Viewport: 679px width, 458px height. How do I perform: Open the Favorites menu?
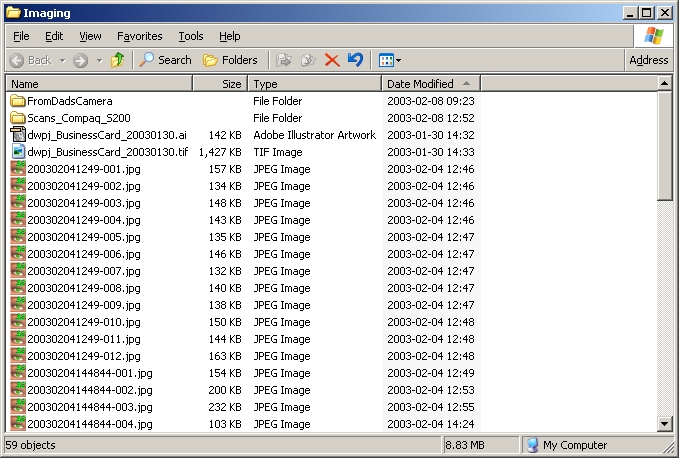tap(139, 36)
